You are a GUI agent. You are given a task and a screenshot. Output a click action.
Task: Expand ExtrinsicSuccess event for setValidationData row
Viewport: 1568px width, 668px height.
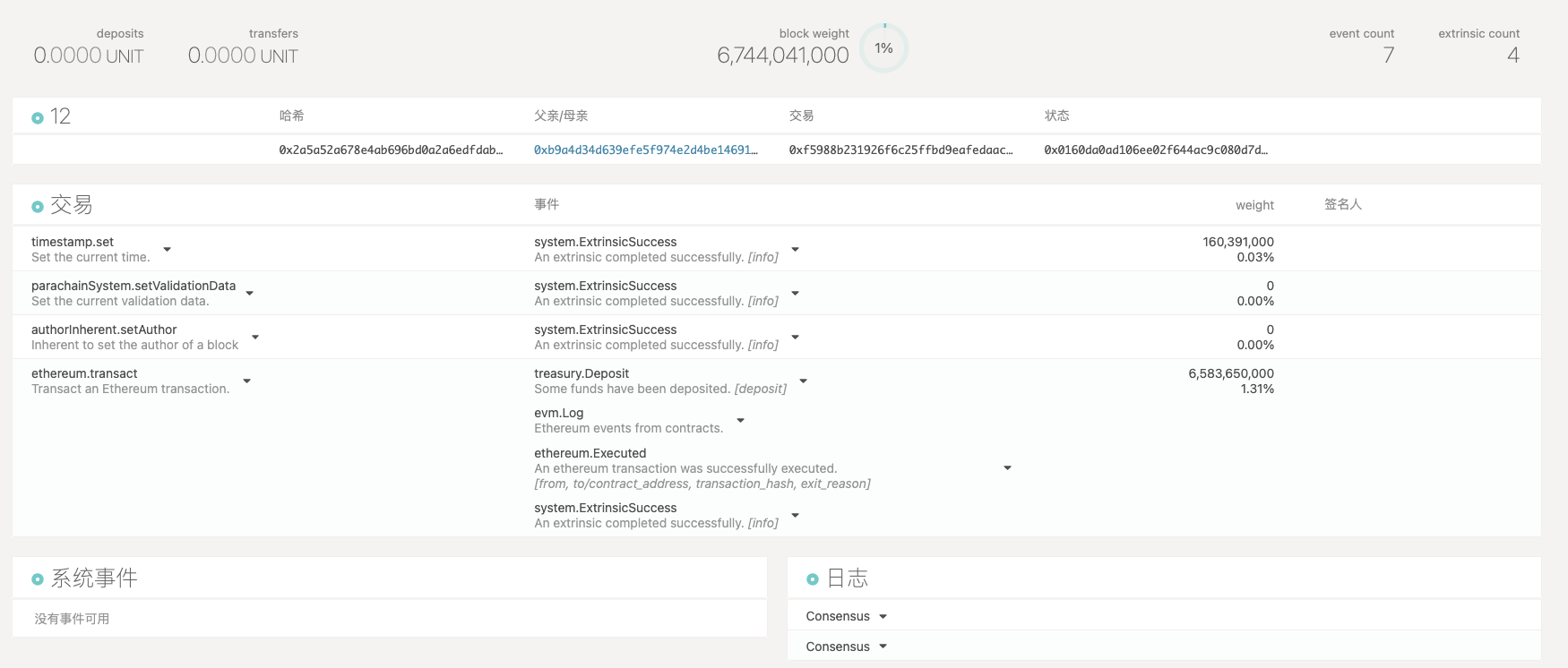[x=795, y=294]
